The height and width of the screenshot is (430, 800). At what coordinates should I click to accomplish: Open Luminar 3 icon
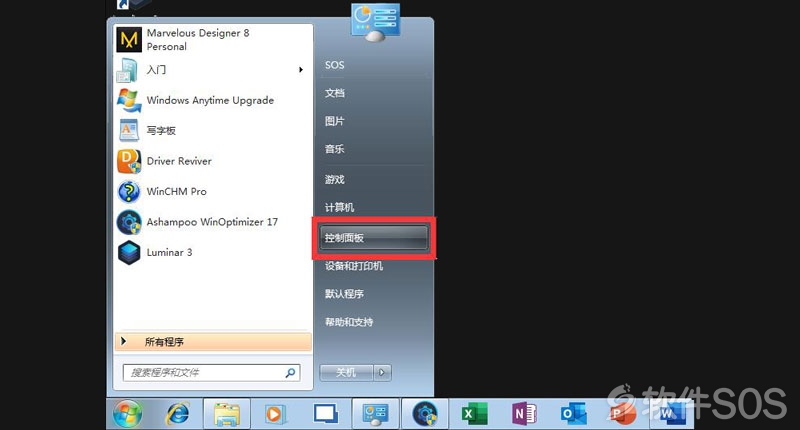click(129, 252)
